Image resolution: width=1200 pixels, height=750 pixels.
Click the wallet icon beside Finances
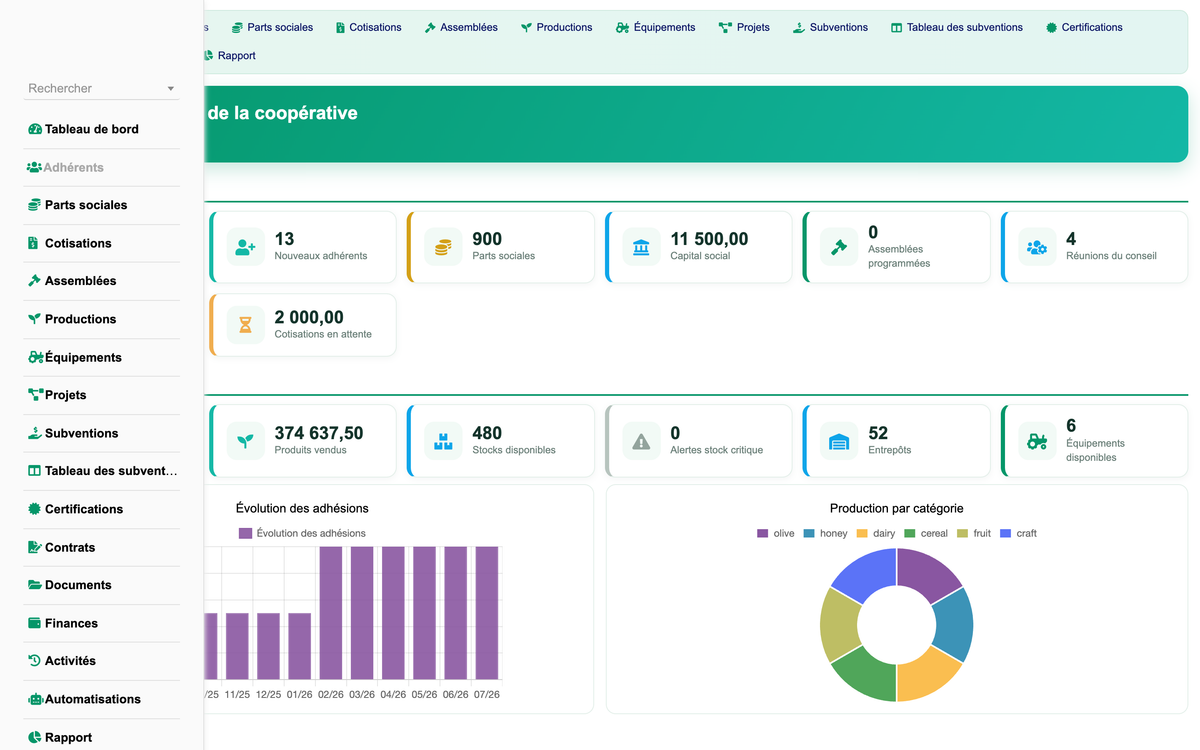[35, 623]
